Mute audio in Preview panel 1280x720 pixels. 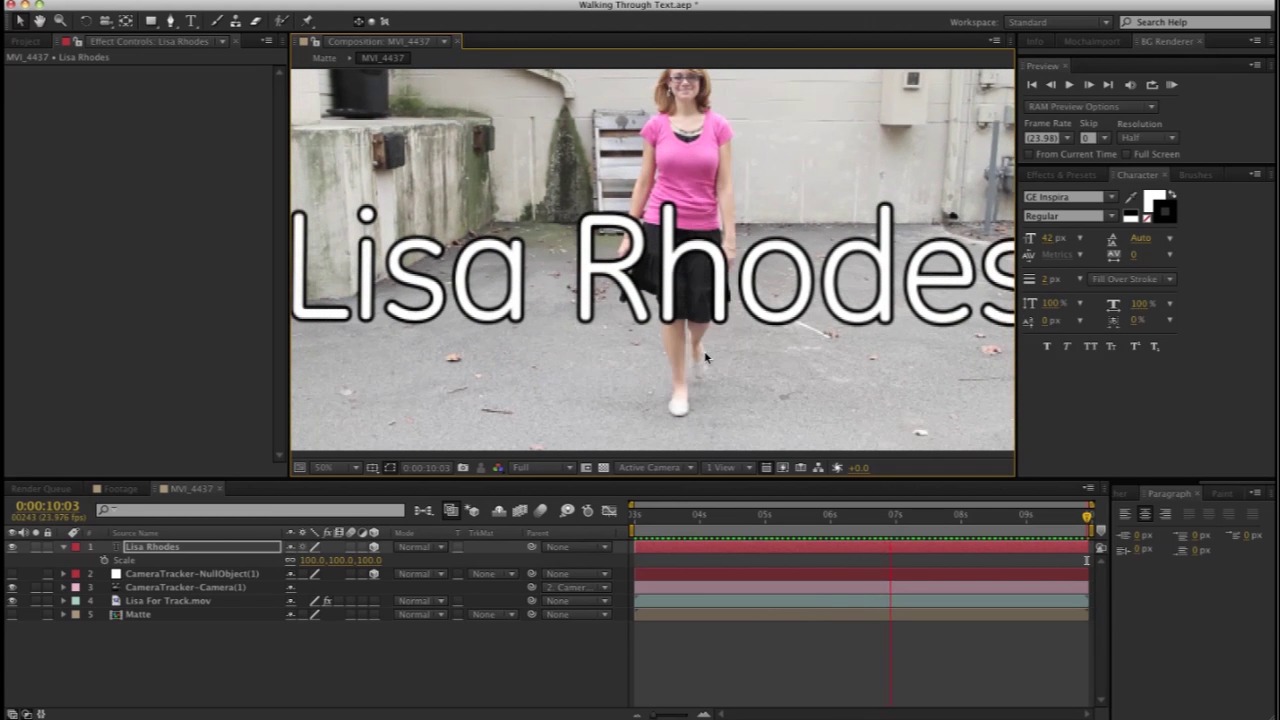click(x=1131, y=85)
